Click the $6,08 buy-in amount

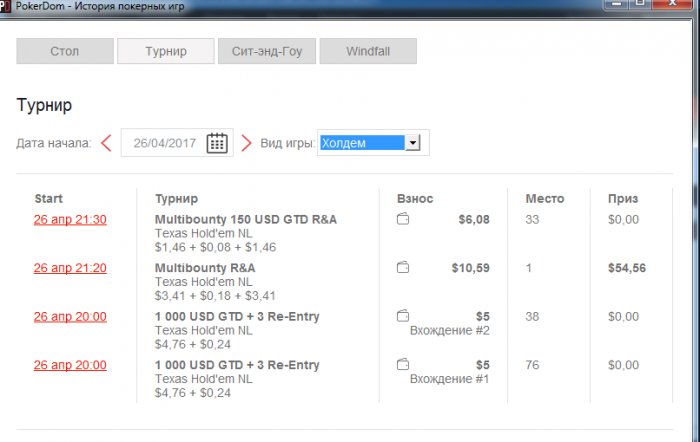tap(474, 220)
